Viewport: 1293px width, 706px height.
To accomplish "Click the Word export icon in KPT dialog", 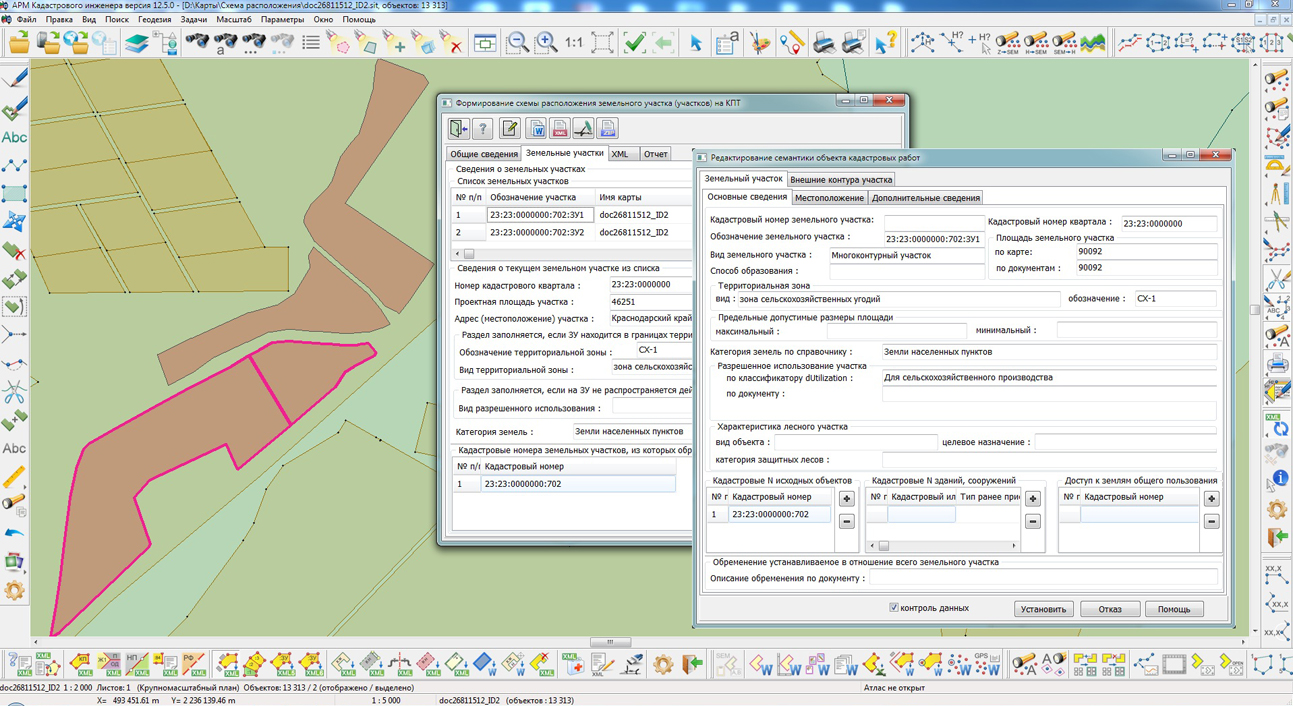I will coord(536,129).
